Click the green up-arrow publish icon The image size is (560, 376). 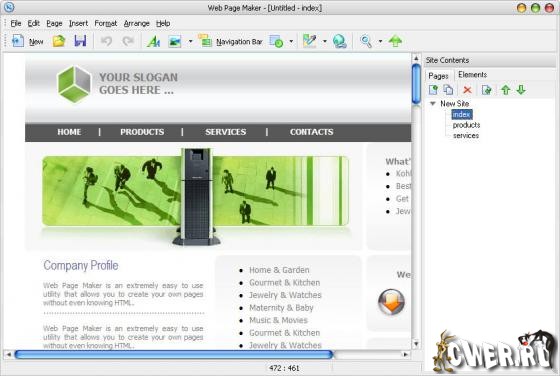coord(395,41)
